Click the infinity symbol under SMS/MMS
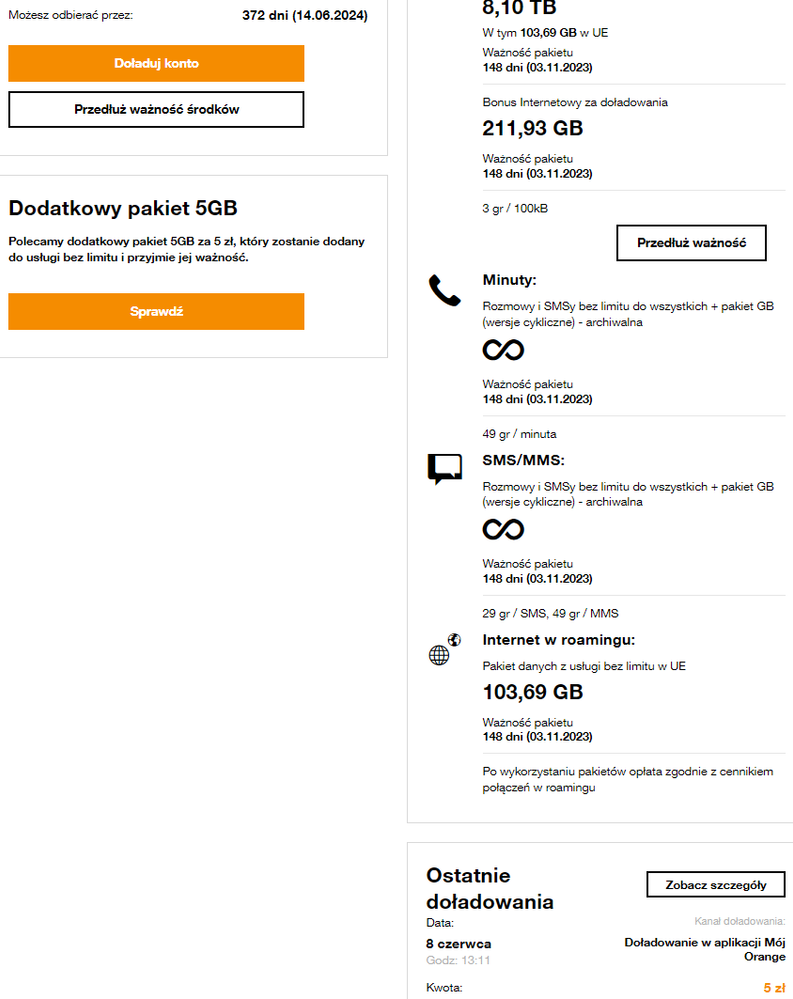The image size is (793, 999). pyautogui.click(x=503, y=529)
